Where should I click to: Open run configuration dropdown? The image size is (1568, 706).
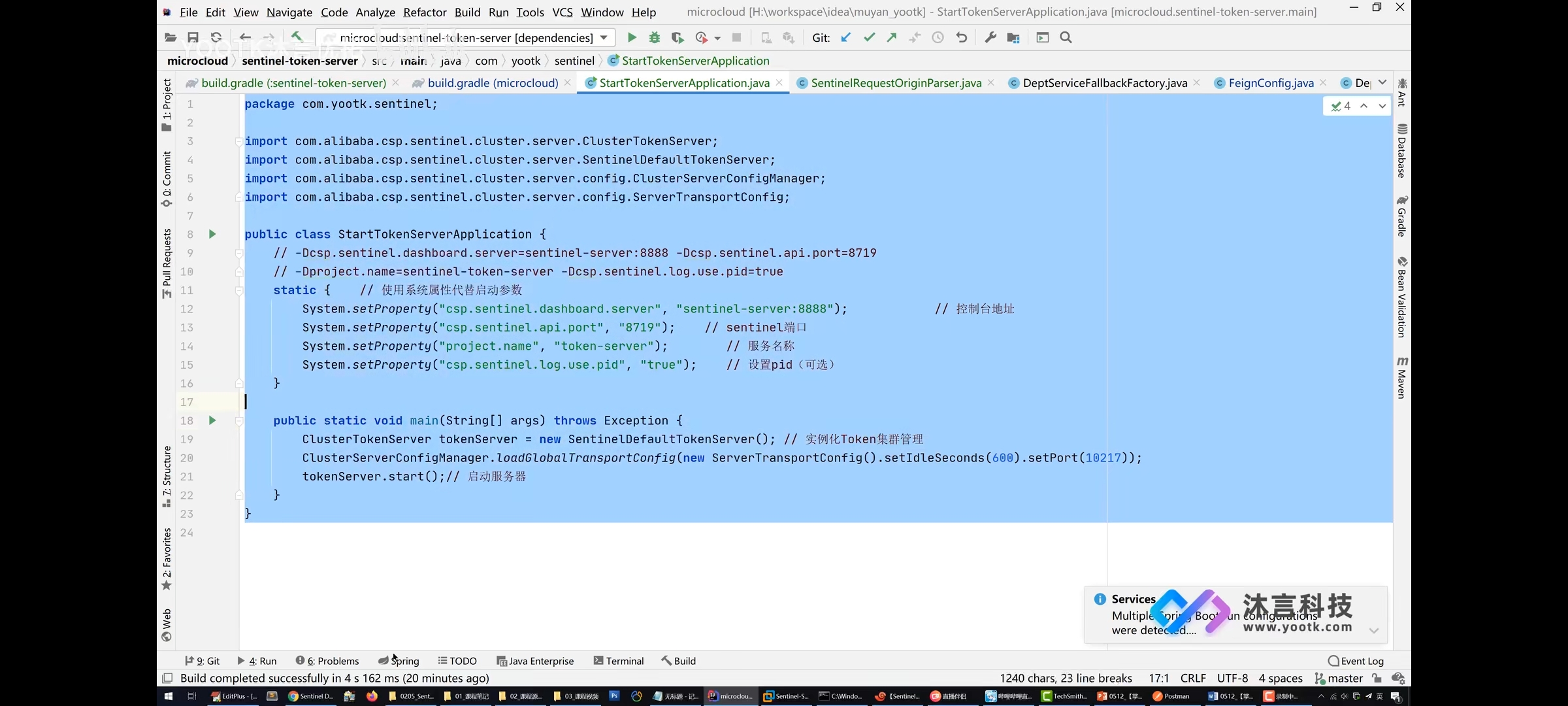click(x=604, y=38)
